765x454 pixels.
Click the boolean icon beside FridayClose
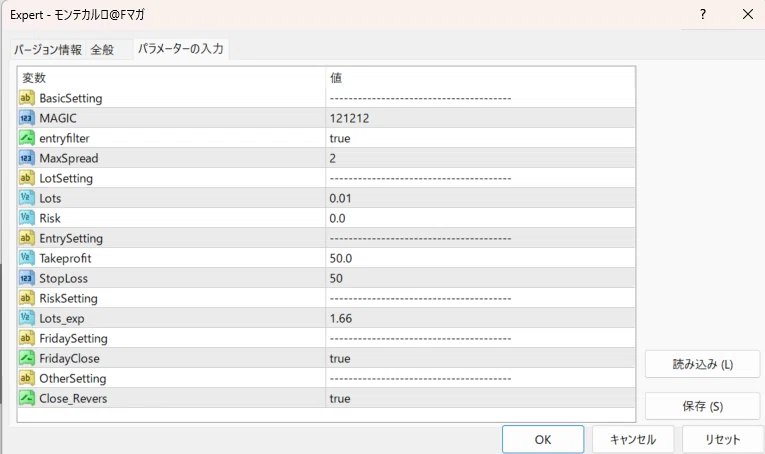point(27,358)
